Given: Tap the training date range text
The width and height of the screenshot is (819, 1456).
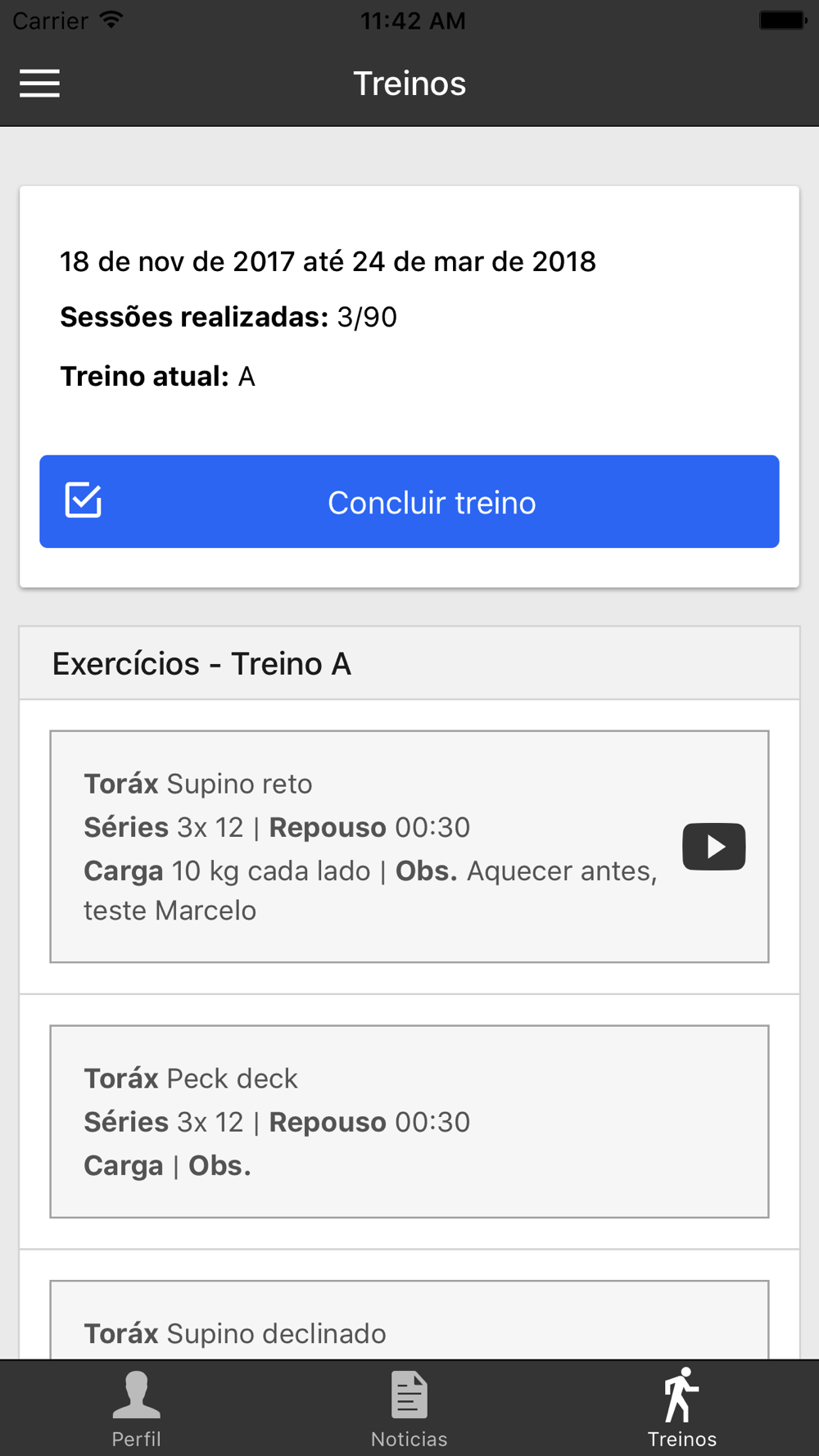Looking at the screenshot, I should click(x=328, y=262).
